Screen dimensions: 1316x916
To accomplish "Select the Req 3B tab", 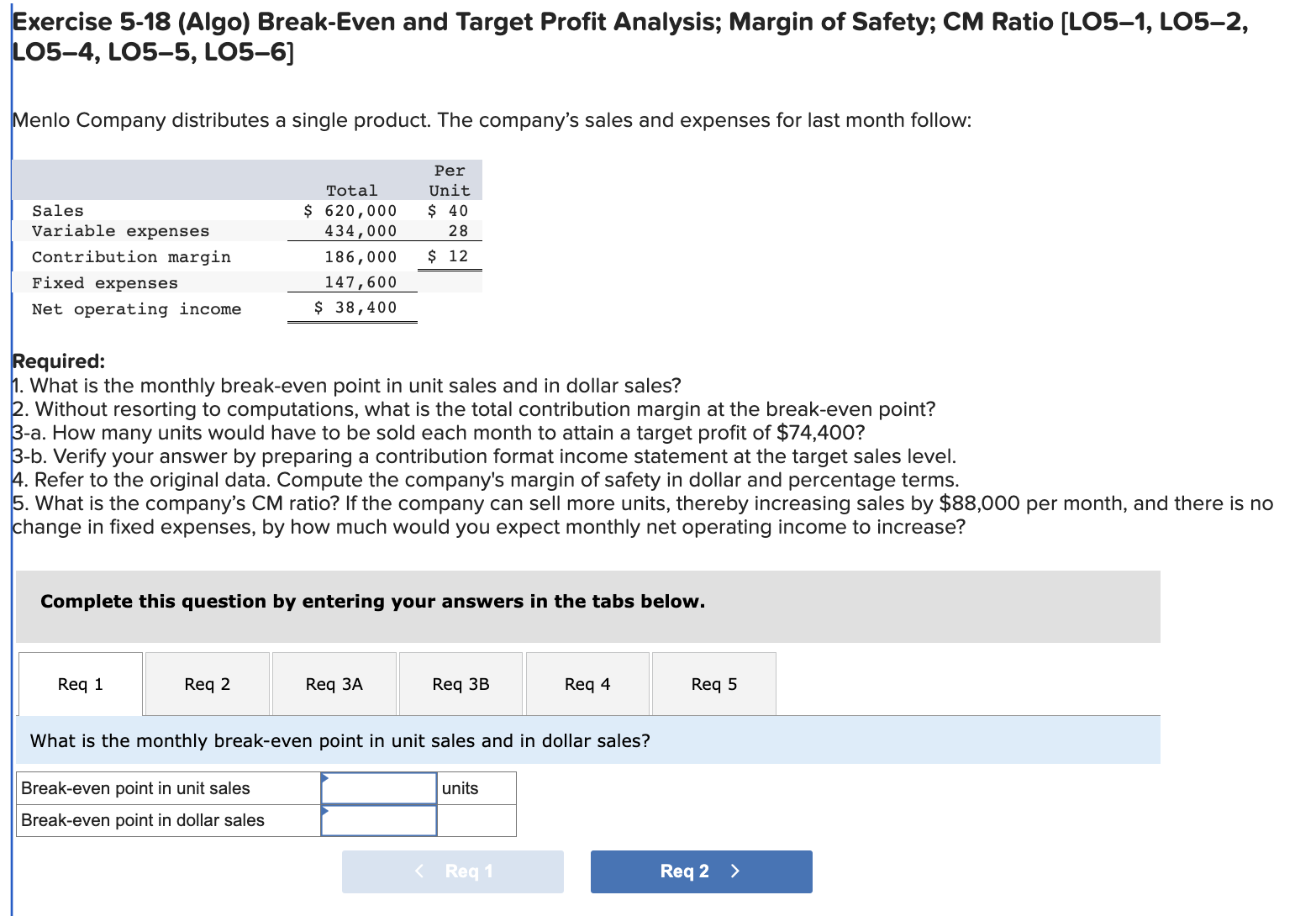I will pos(461,683).
